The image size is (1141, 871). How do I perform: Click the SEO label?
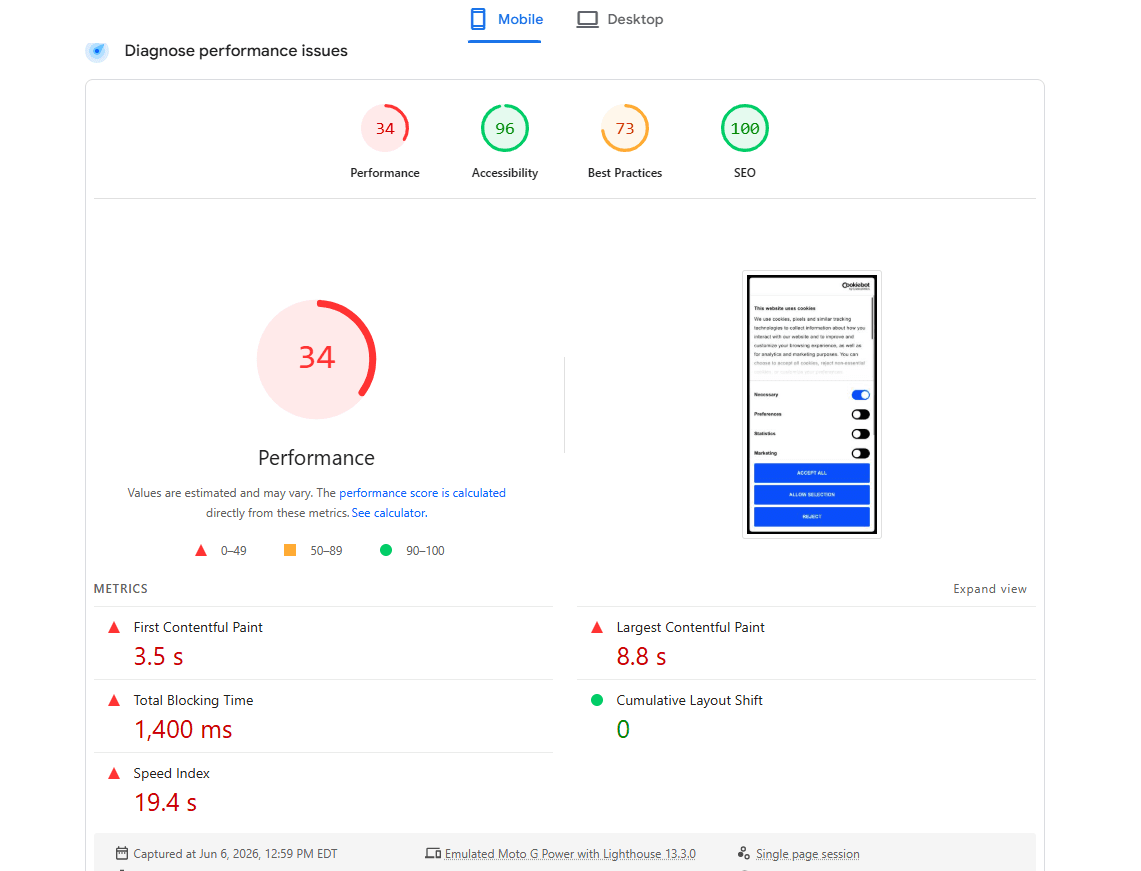744,173
